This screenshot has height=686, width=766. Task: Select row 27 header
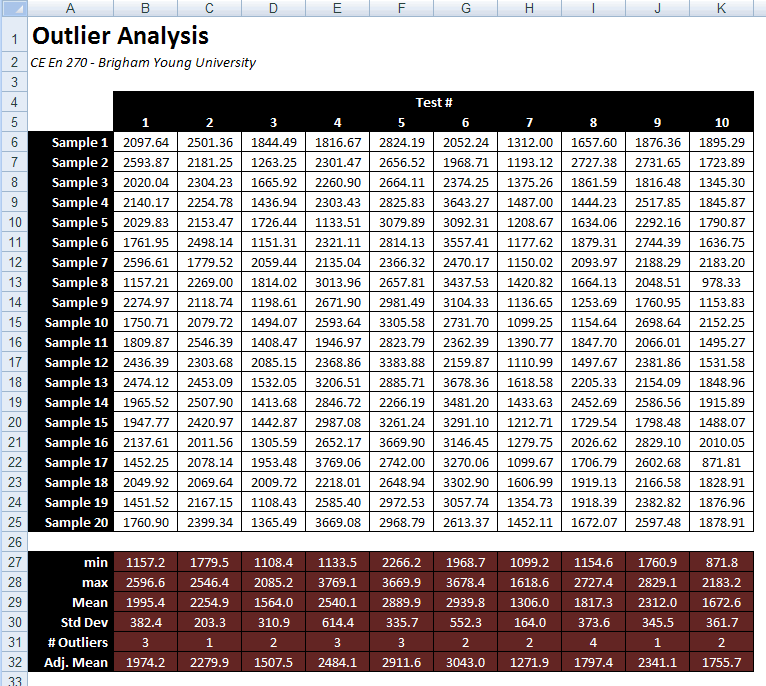click(14, 562)
